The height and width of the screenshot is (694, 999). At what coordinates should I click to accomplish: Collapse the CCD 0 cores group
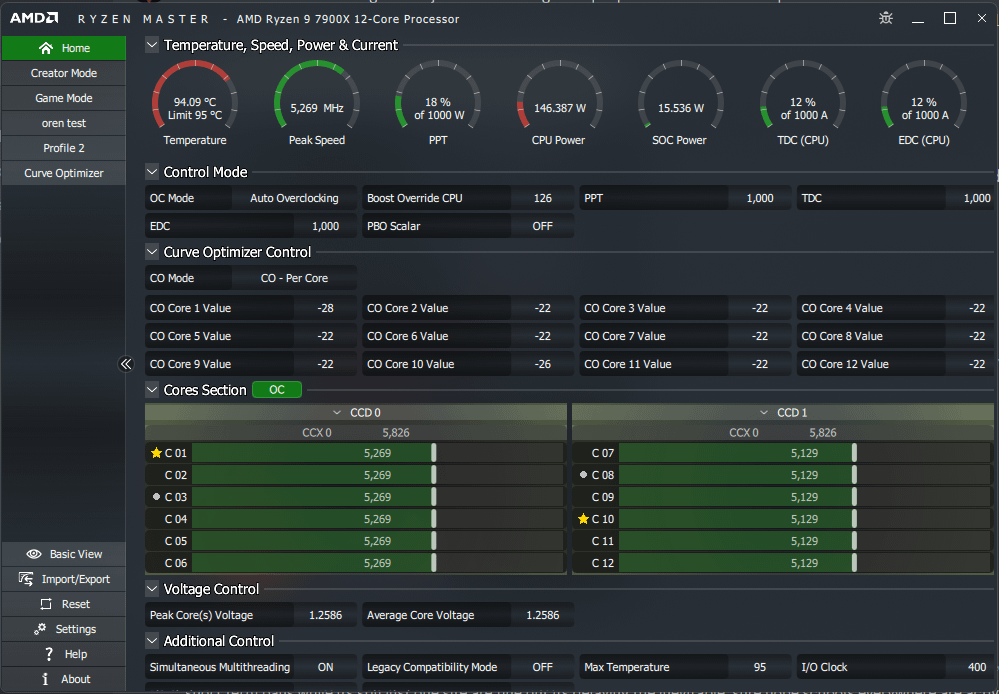coord(337,412)
